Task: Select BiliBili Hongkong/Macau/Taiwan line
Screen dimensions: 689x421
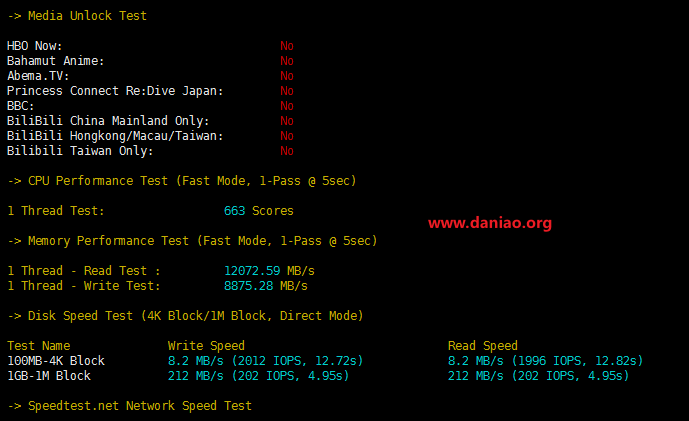Action: [x=115, y=136]
